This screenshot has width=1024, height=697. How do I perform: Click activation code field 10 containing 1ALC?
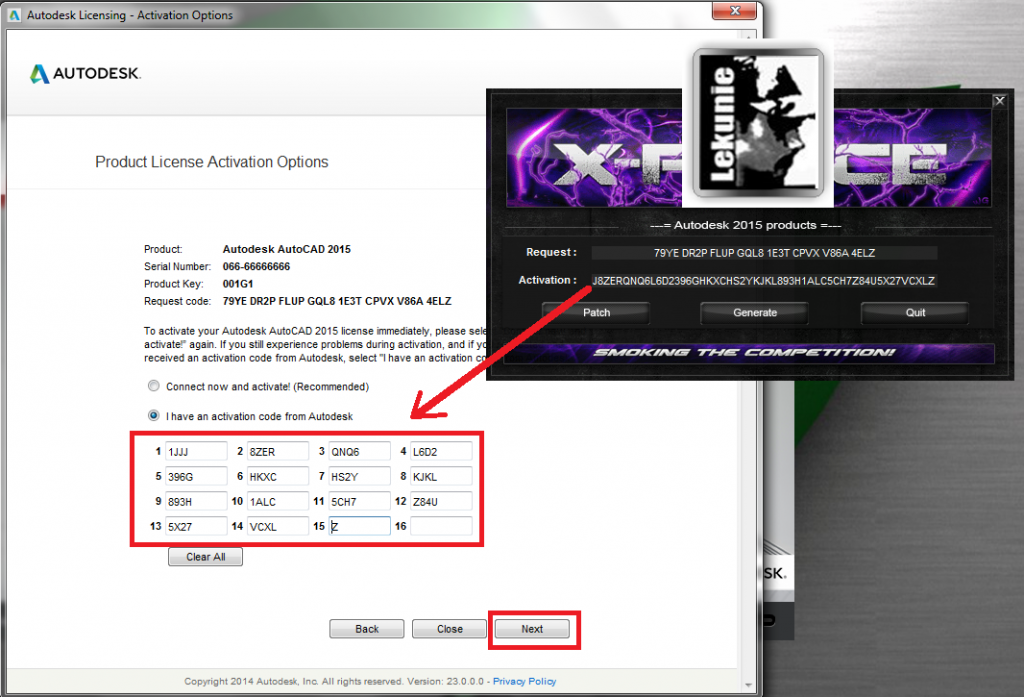tap(278, 501)
